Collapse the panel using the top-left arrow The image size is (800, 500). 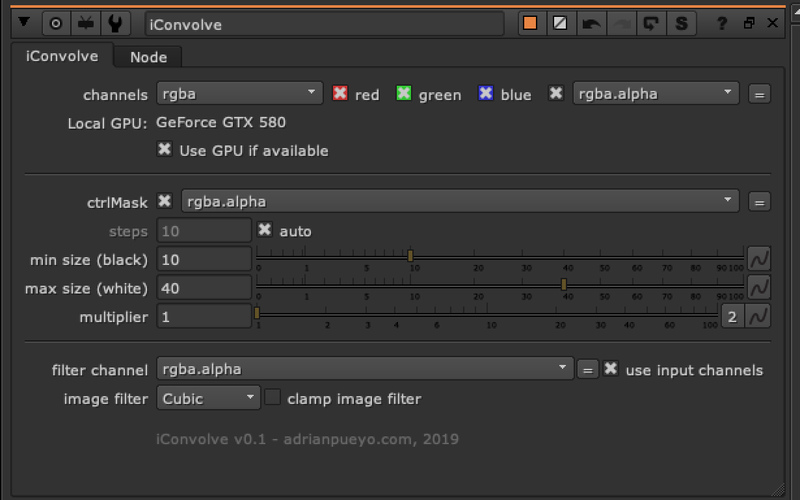click(x=24, y=22)
